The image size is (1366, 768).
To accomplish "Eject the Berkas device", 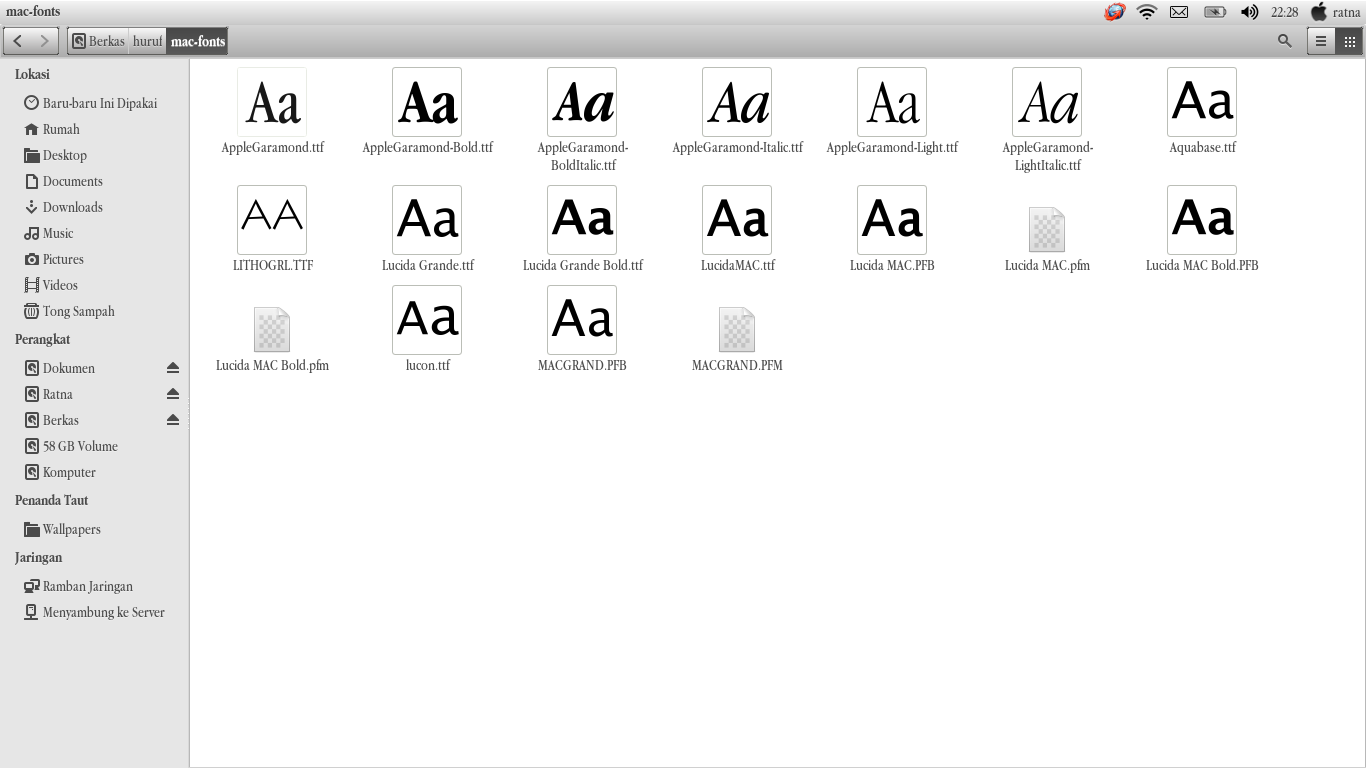I will tap(173, 420).
